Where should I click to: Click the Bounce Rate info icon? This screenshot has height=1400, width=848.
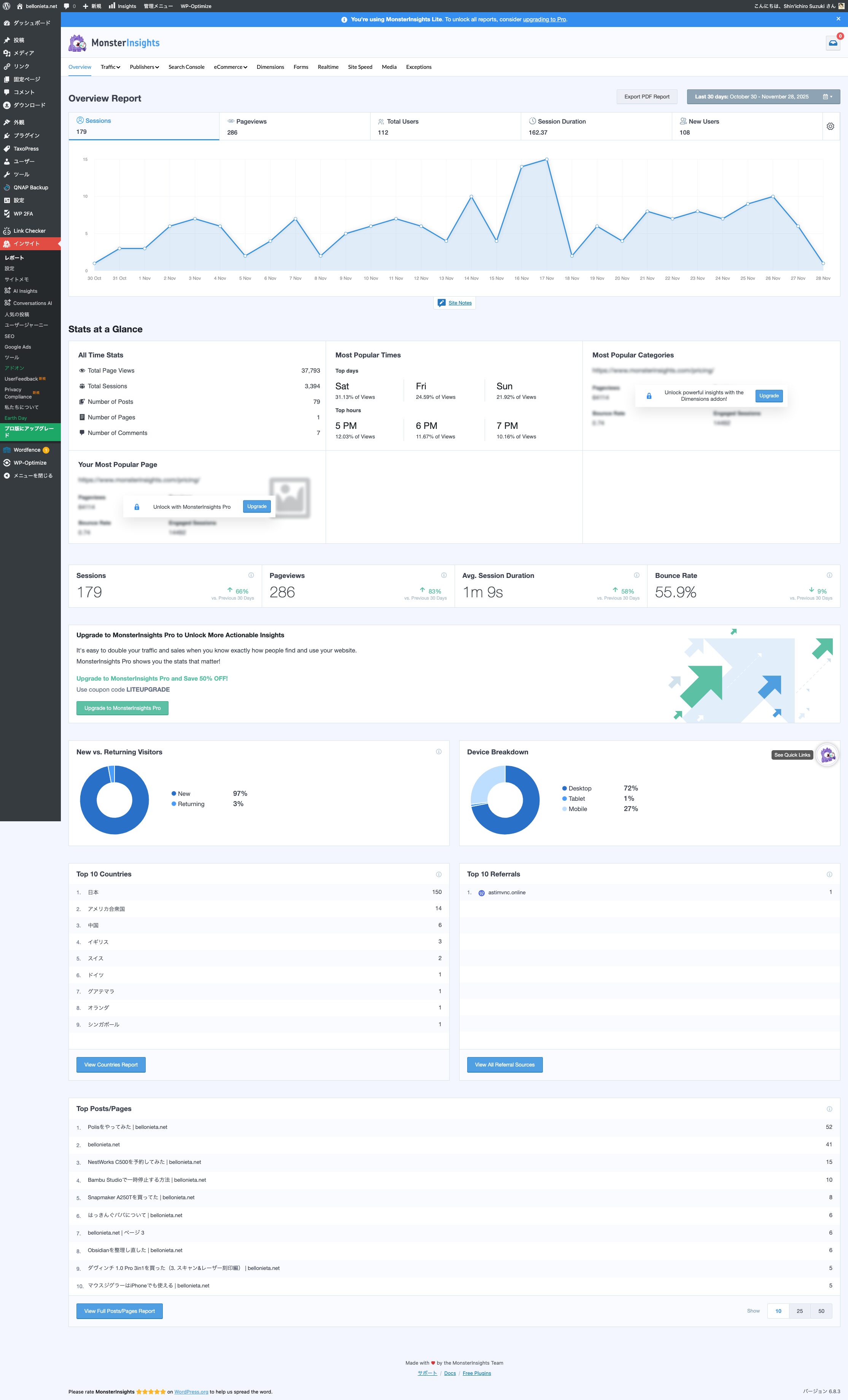coord(829,575)
